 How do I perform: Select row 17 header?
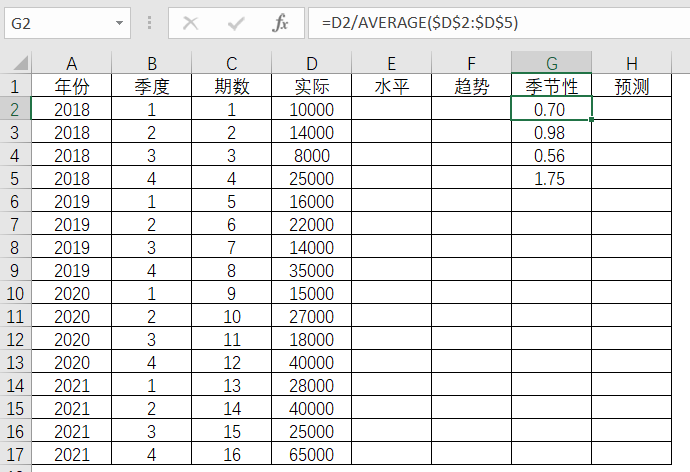click(x=15, y=454)
